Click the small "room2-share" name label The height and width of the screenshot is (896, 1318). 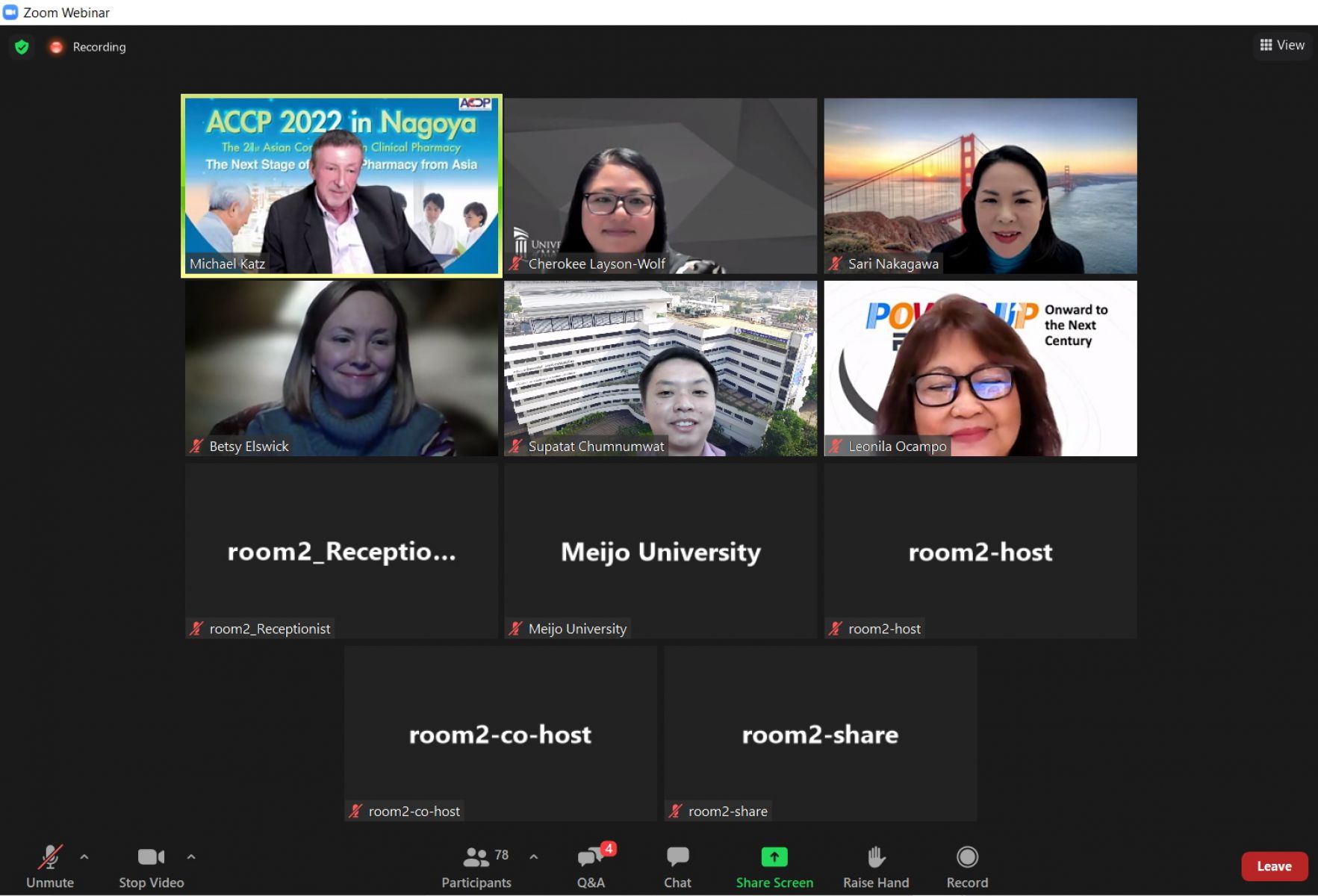coord(727,811)
